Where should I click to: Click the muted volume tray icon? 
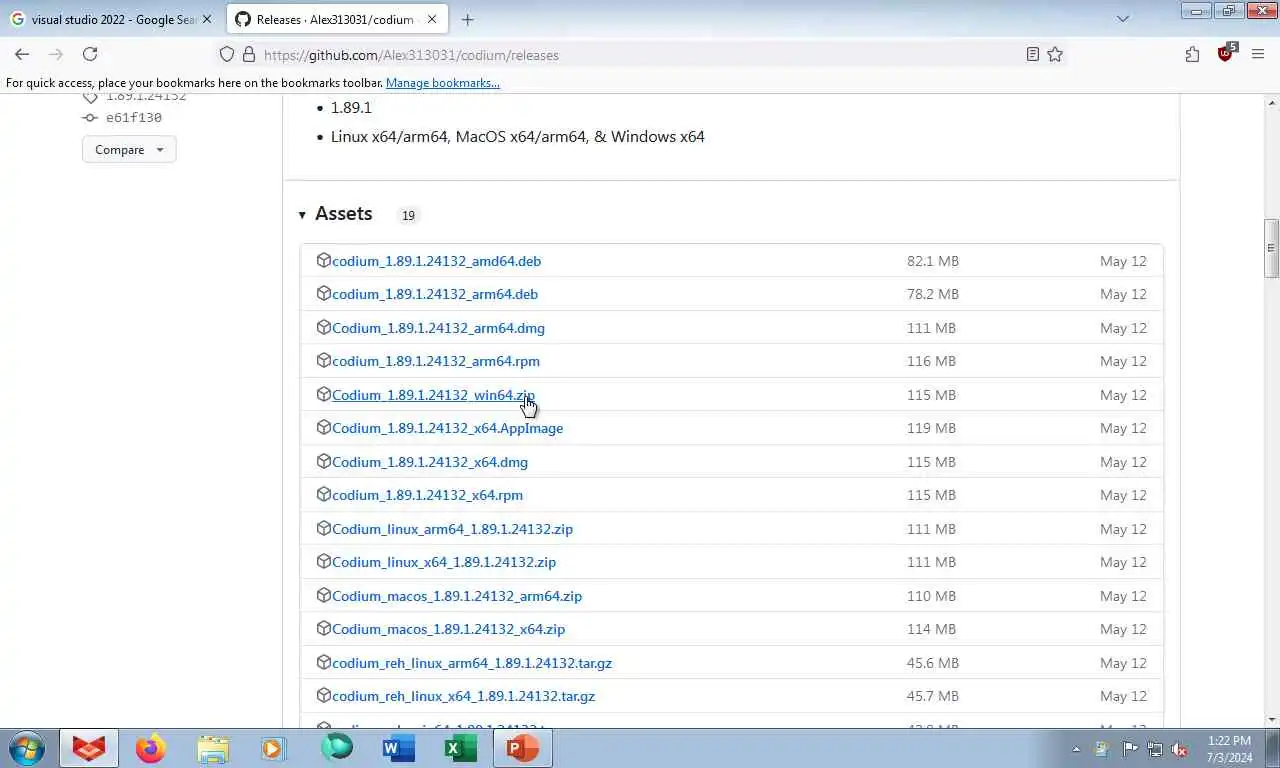point(1179,749)
